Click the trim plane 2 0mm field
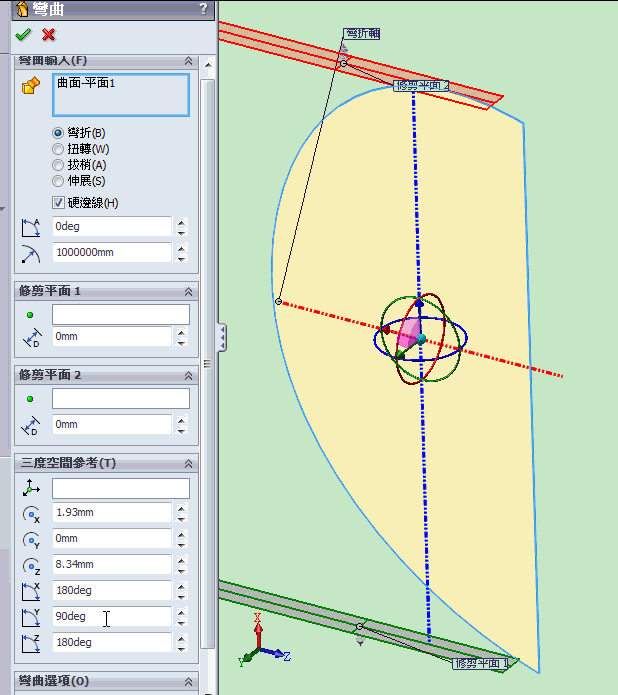The height and width of the screenshot is (695, 618). [x=112, y=425]
